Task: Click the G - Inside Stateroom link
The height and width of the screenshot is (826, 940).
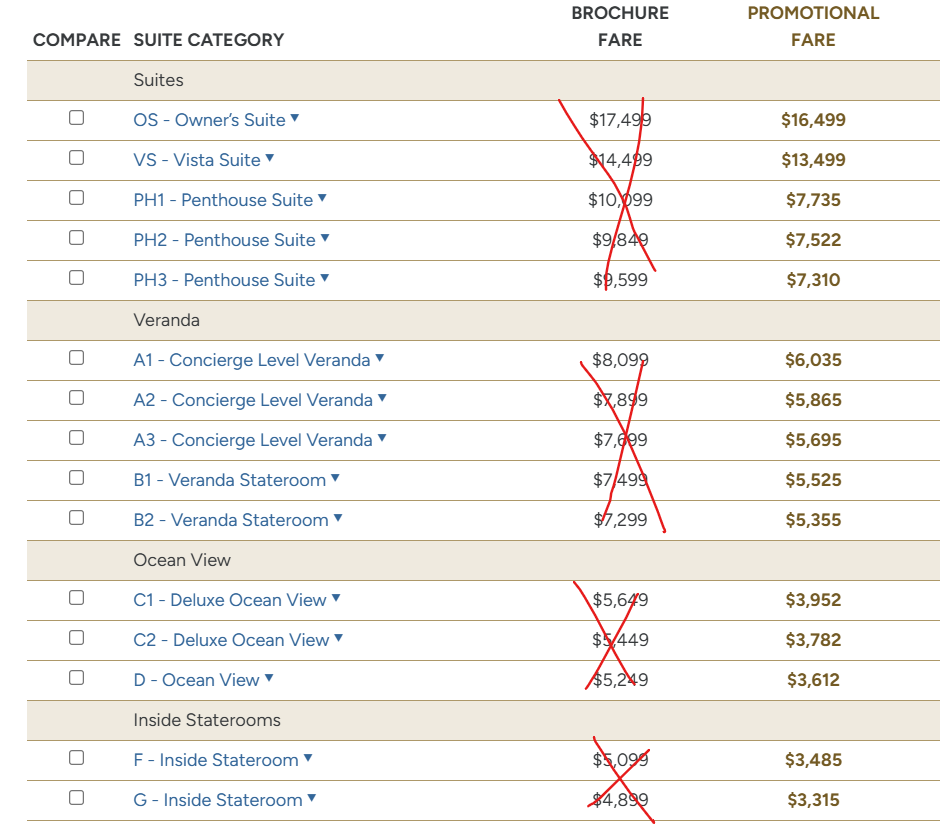Action: [218, 800]
